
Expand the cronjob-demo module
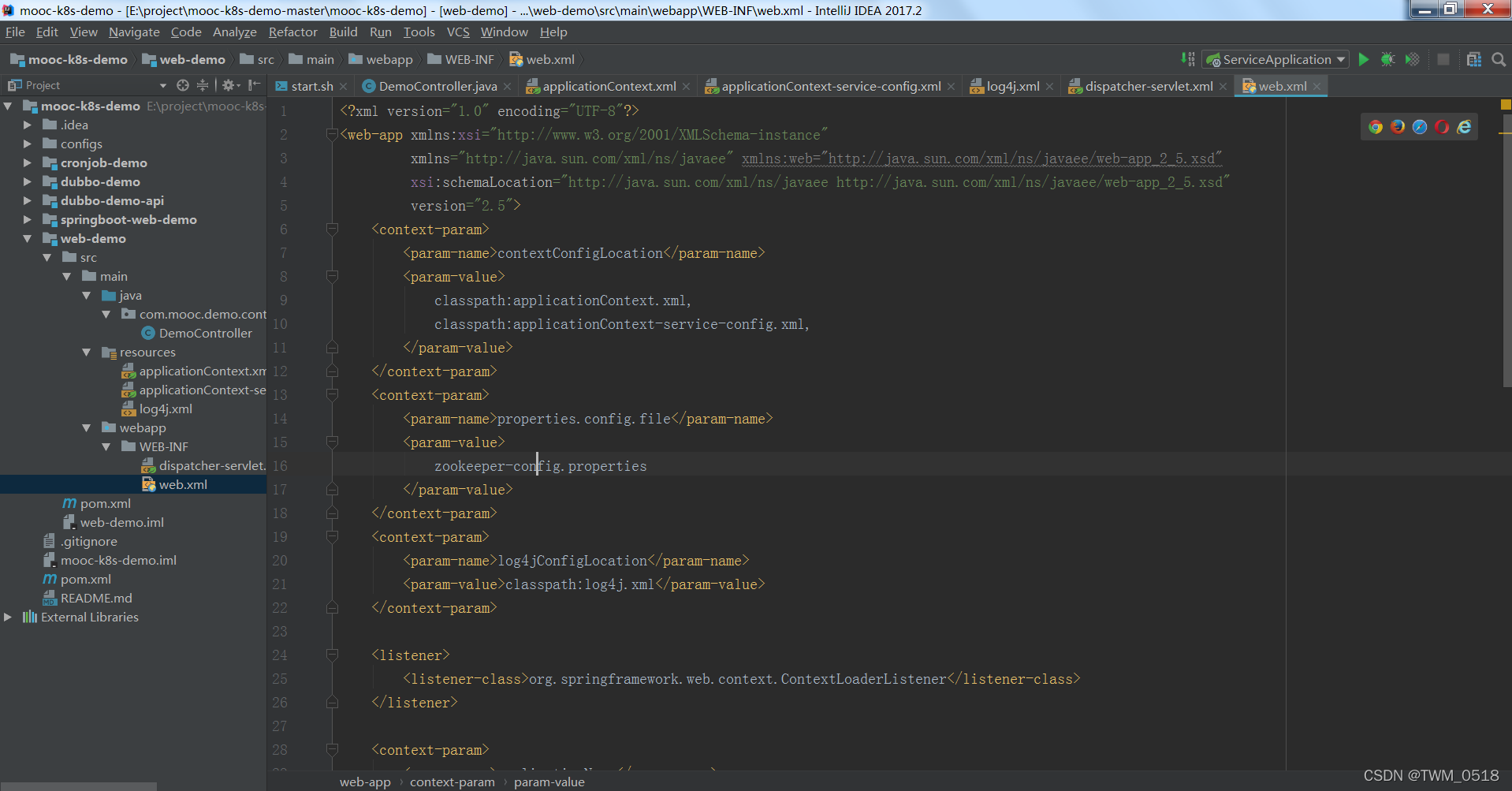coord(28,162)
